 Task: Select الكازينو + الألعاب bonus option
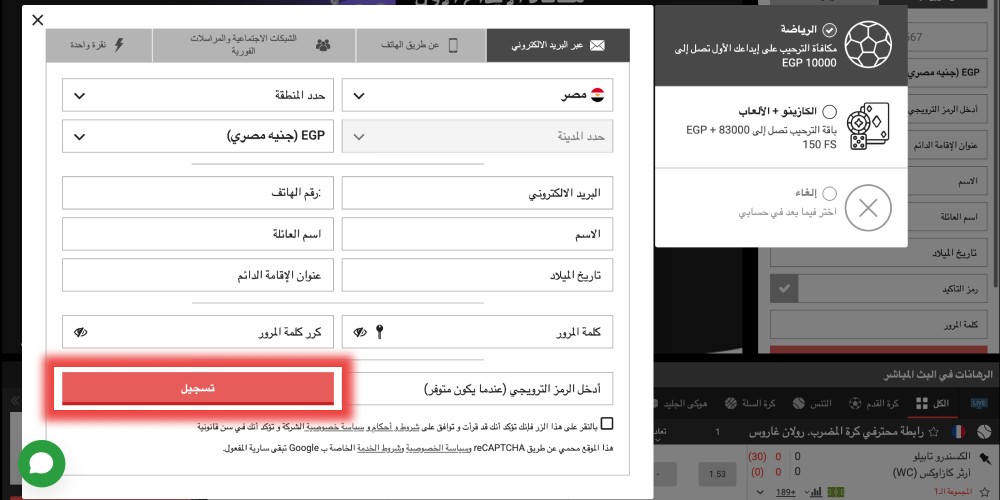(781, 127)
